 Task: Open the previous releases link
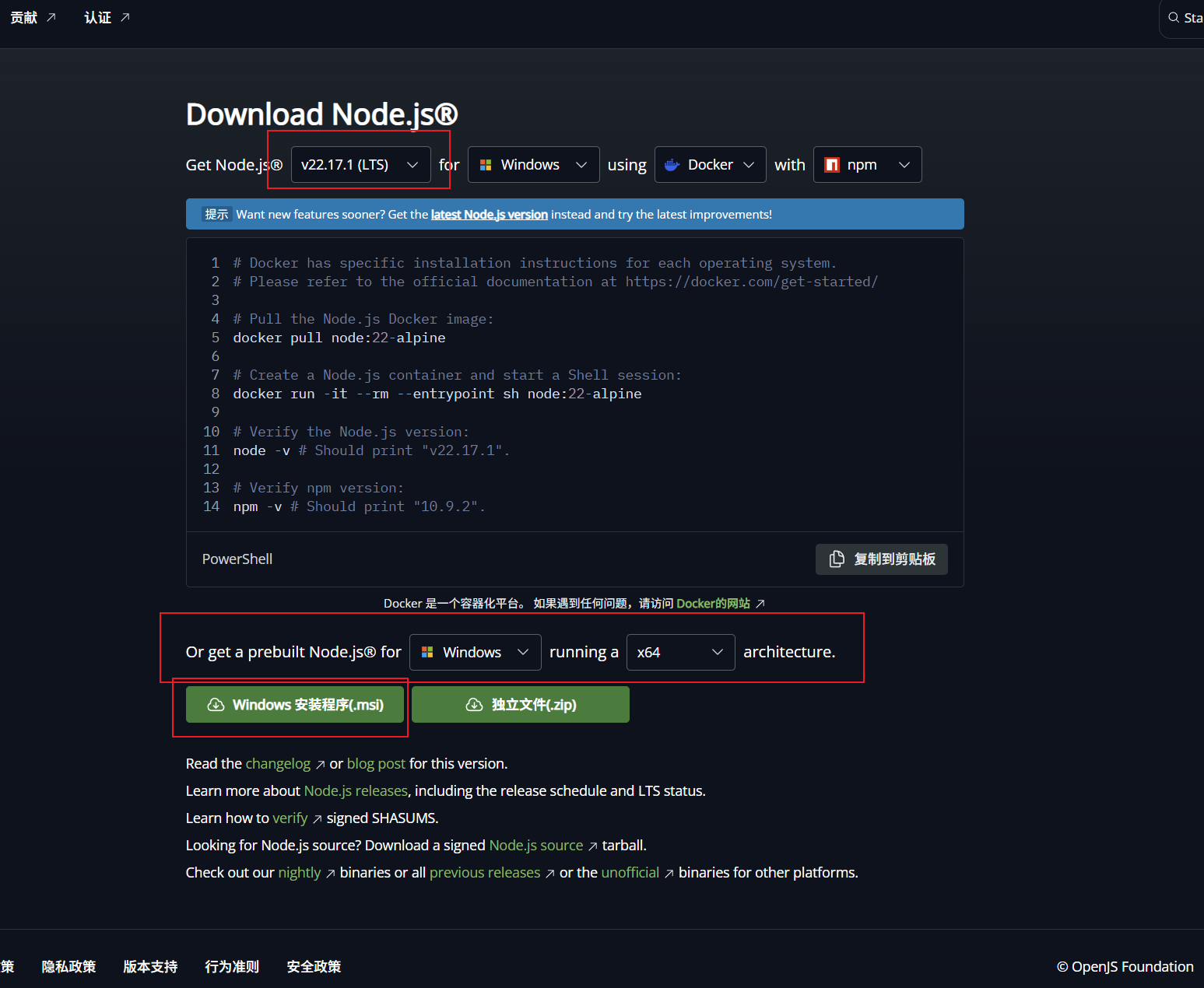point(485,873)
